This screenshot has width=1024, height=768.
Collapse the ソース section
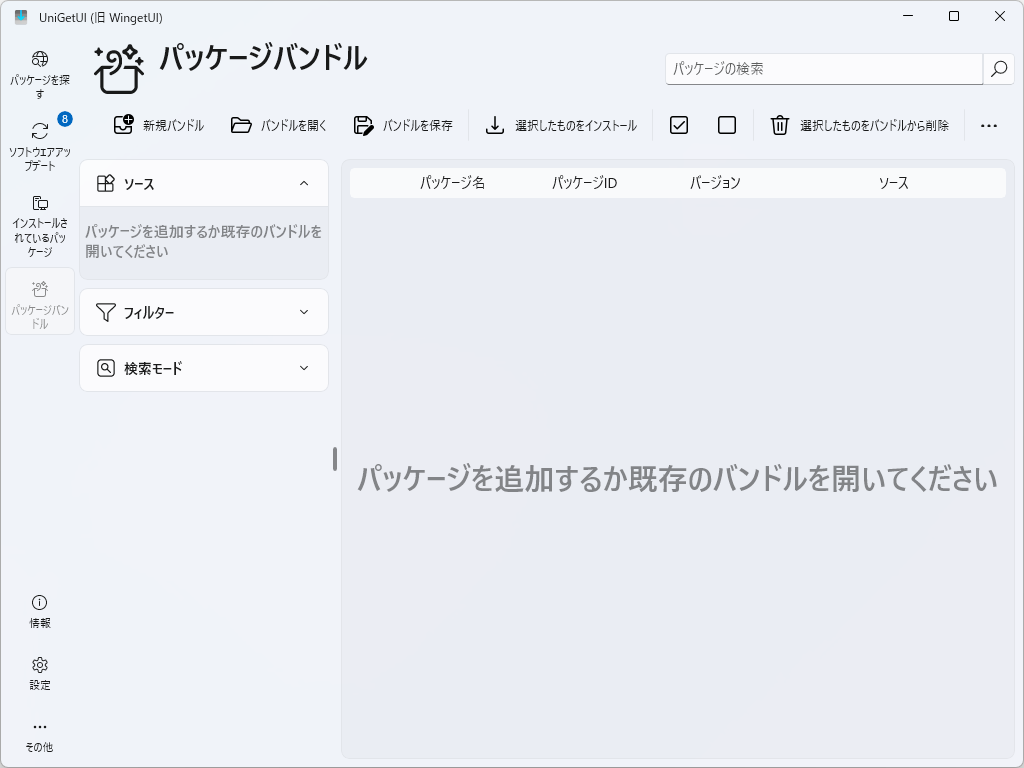coord(203,183)
